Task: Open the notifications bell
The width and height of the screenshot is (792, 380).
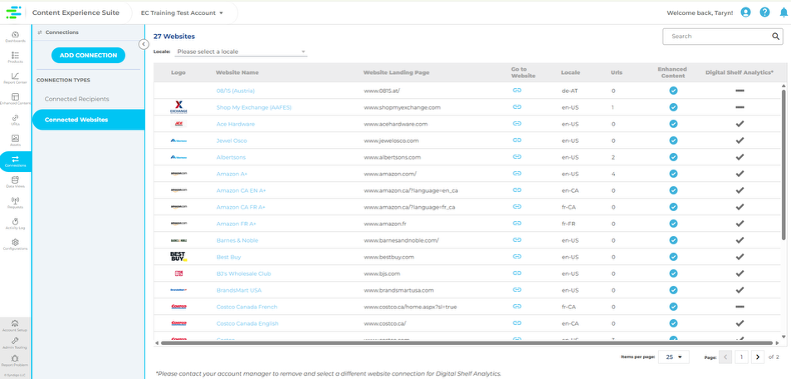Action: point(783,13)
